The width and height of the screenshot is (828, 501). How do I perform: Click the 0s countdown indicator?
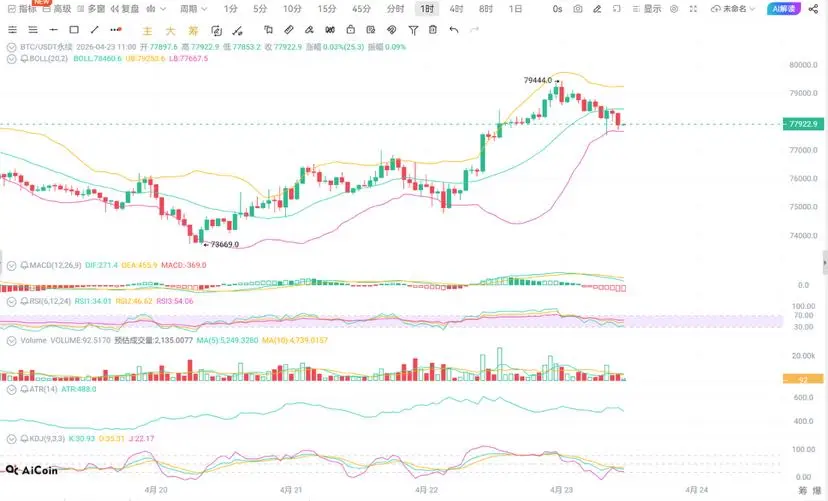[558, 9]
